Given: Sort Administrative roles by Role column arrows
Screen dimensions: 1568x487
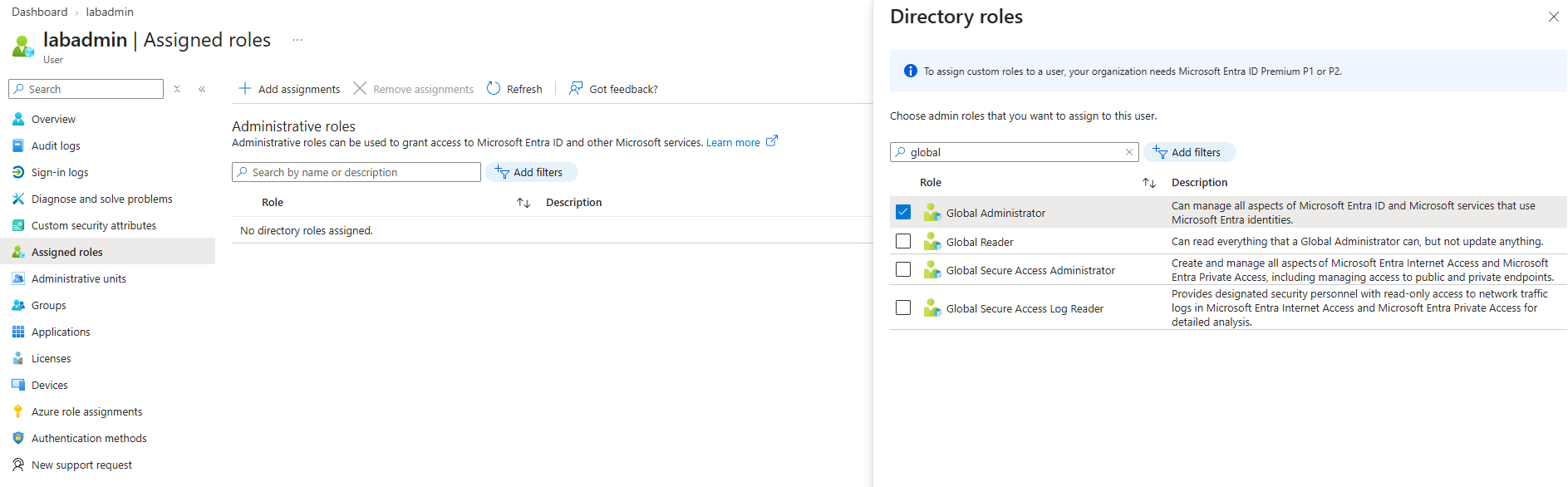Looking at the screenshot, I should pos(523,202).
